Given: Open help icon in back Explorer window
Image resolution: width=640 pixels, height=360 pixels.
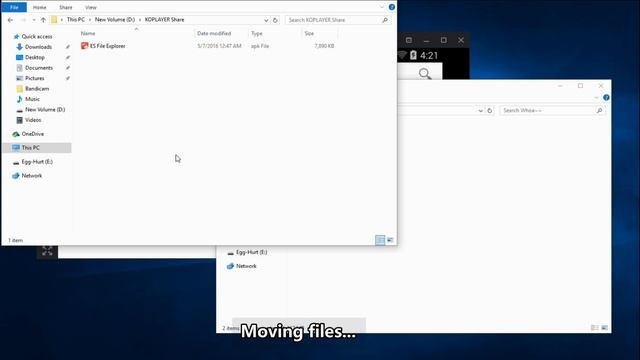Looking at the screenshot, I should (606, 98).
